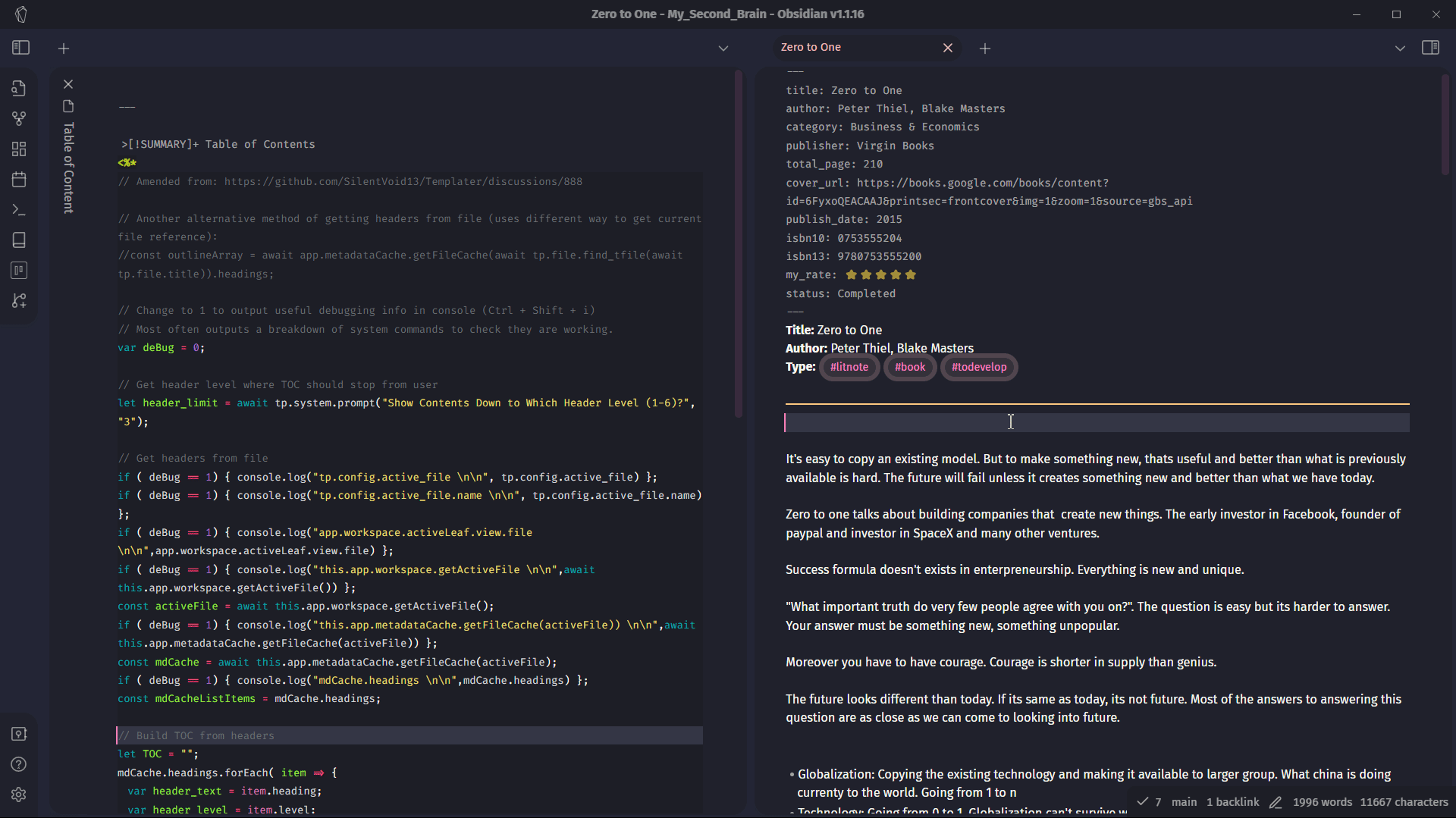The height and width of the screenshot is (818, 1456).
Task: Toggle editing mode pencil in status bar
Action: pos(1276,802)
